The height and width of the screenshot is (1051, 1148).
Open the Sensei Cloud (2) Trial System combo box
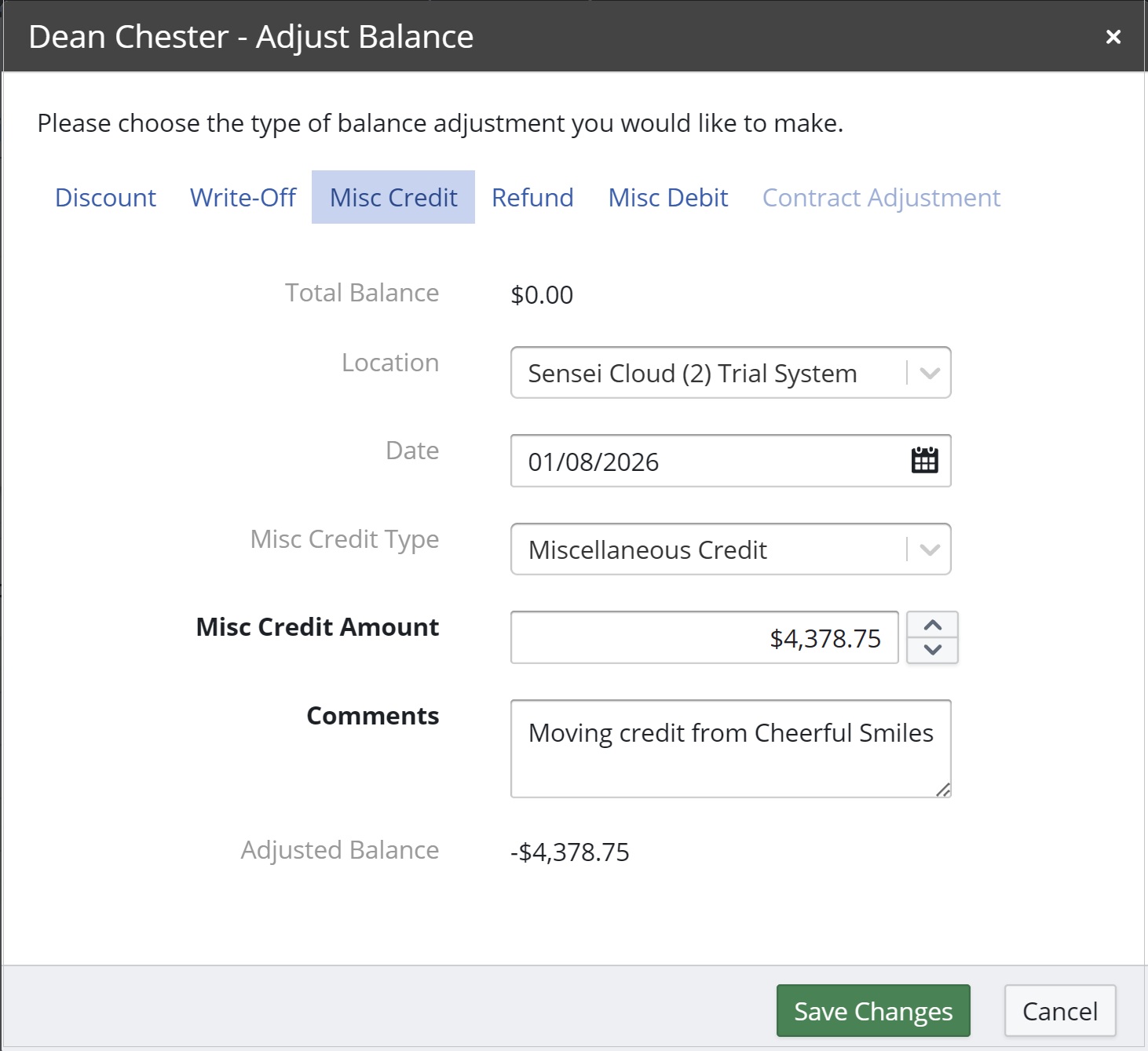(707, 374)
